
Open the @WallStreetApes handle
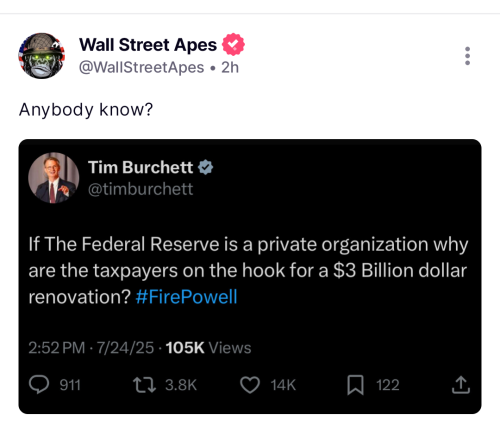141,68
